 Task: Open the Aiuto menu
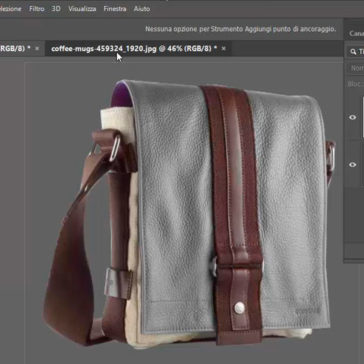tap(142, 9)
